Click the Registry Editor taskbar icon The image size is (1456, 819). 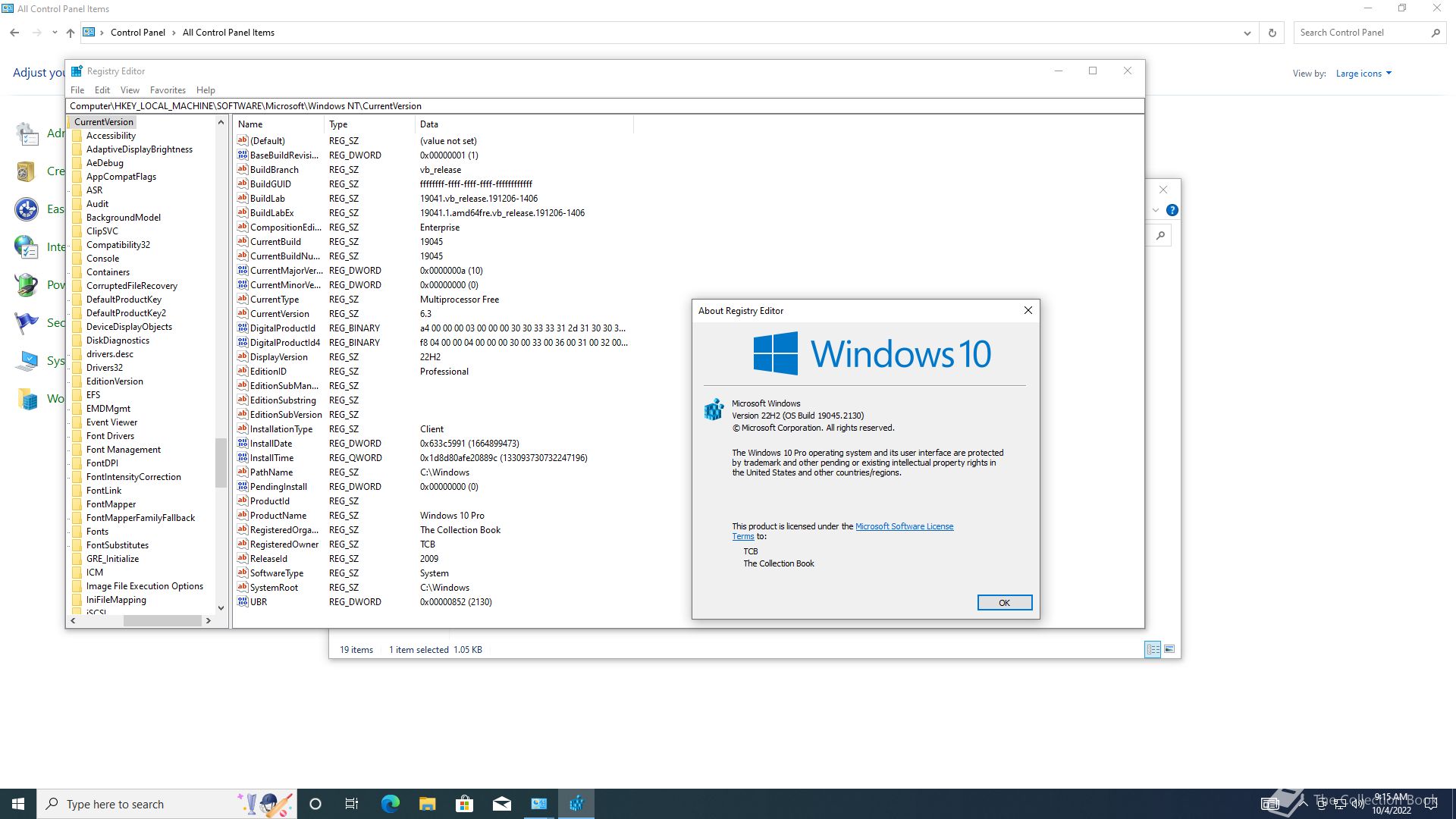click(576, 804)
